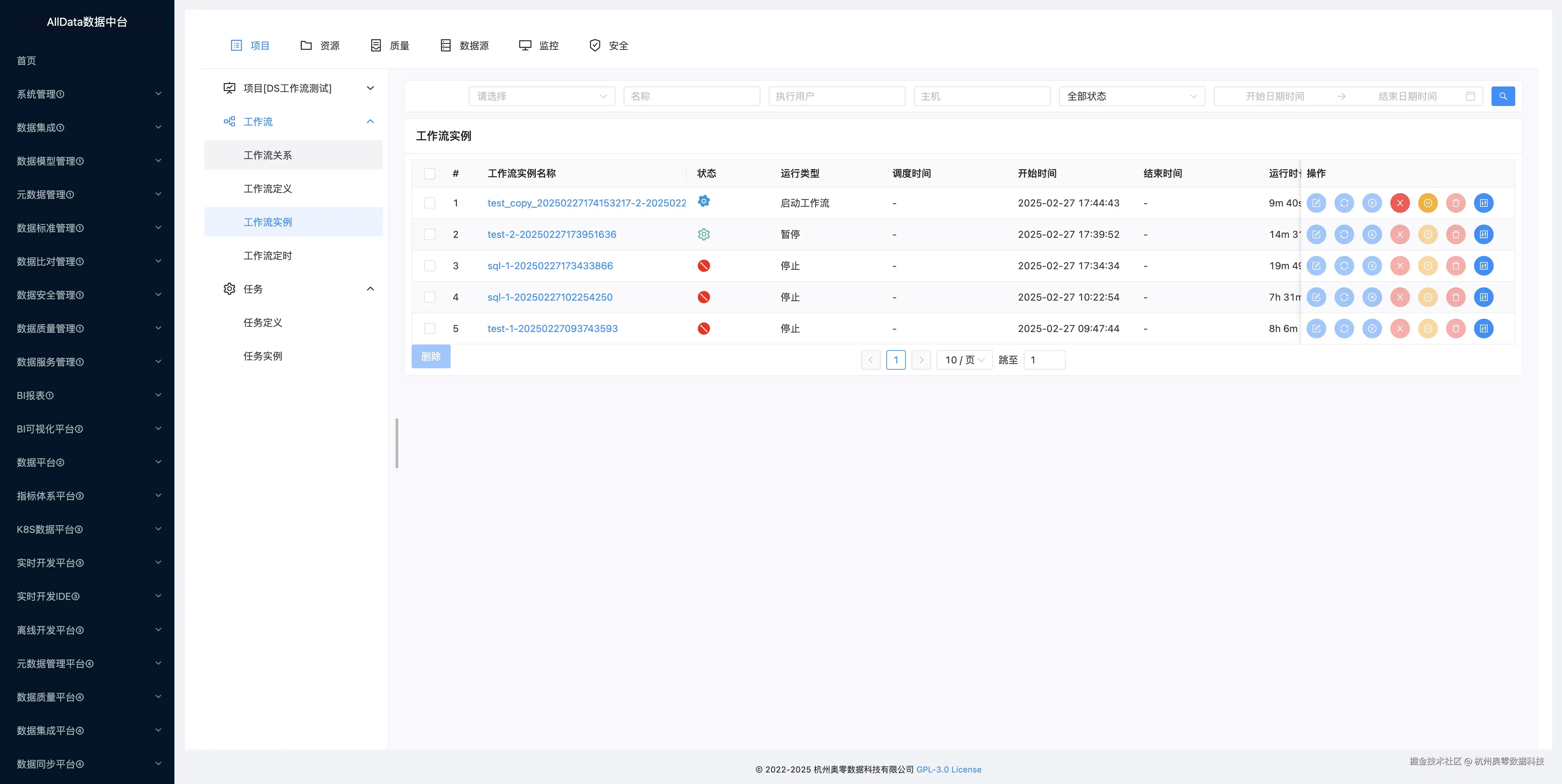Screen dimensions: 1562x784
Task: Open the edit icon for workflow instance row 2
Action: pyautogui.click(x=1316, y=235)
